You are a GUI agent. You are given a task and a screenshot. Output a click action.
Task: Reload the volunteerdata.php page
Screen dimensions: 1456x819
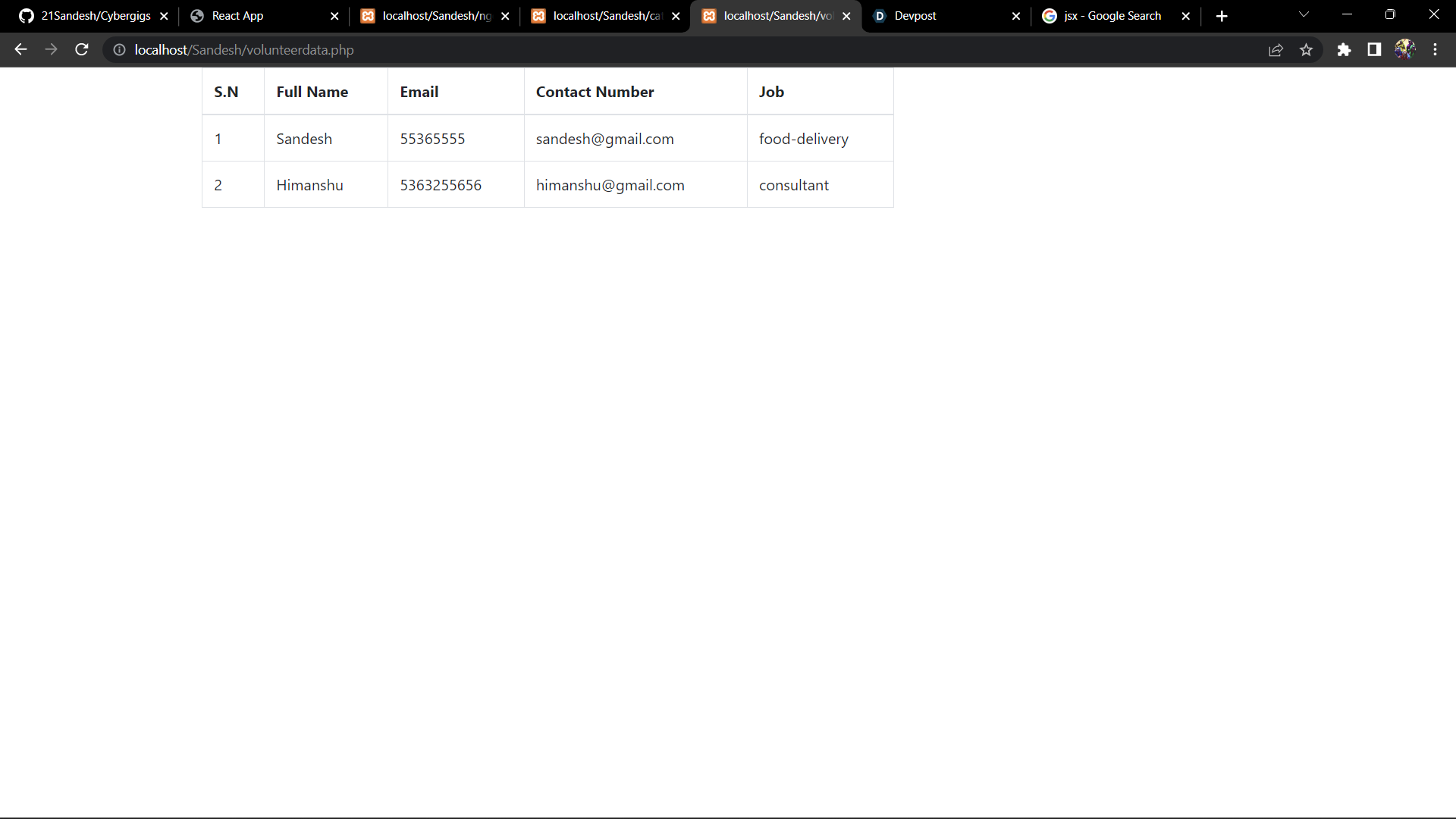pyautogui.click(x=82, y=50)
